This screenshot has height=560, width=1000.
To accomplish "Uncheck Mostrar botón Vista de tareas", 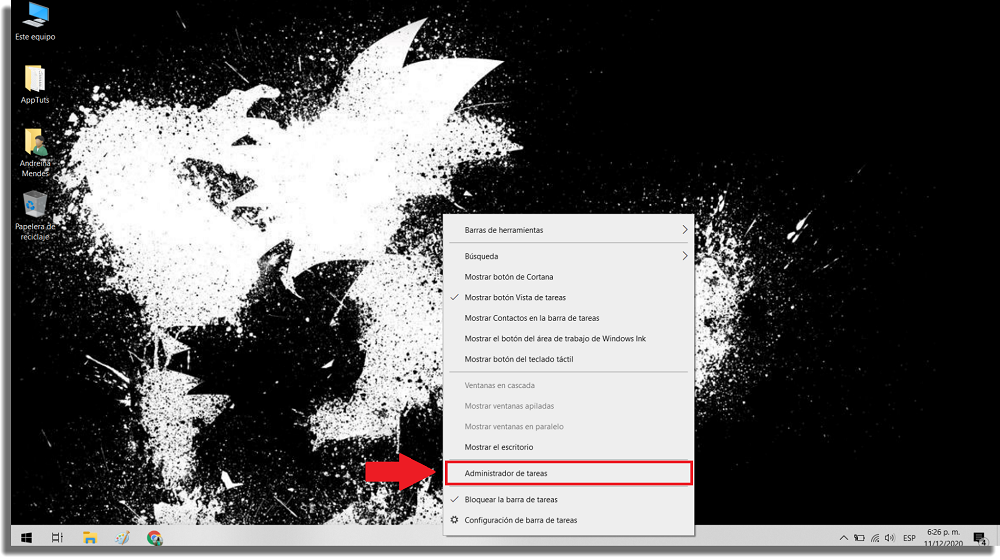I will coord(569,297).
